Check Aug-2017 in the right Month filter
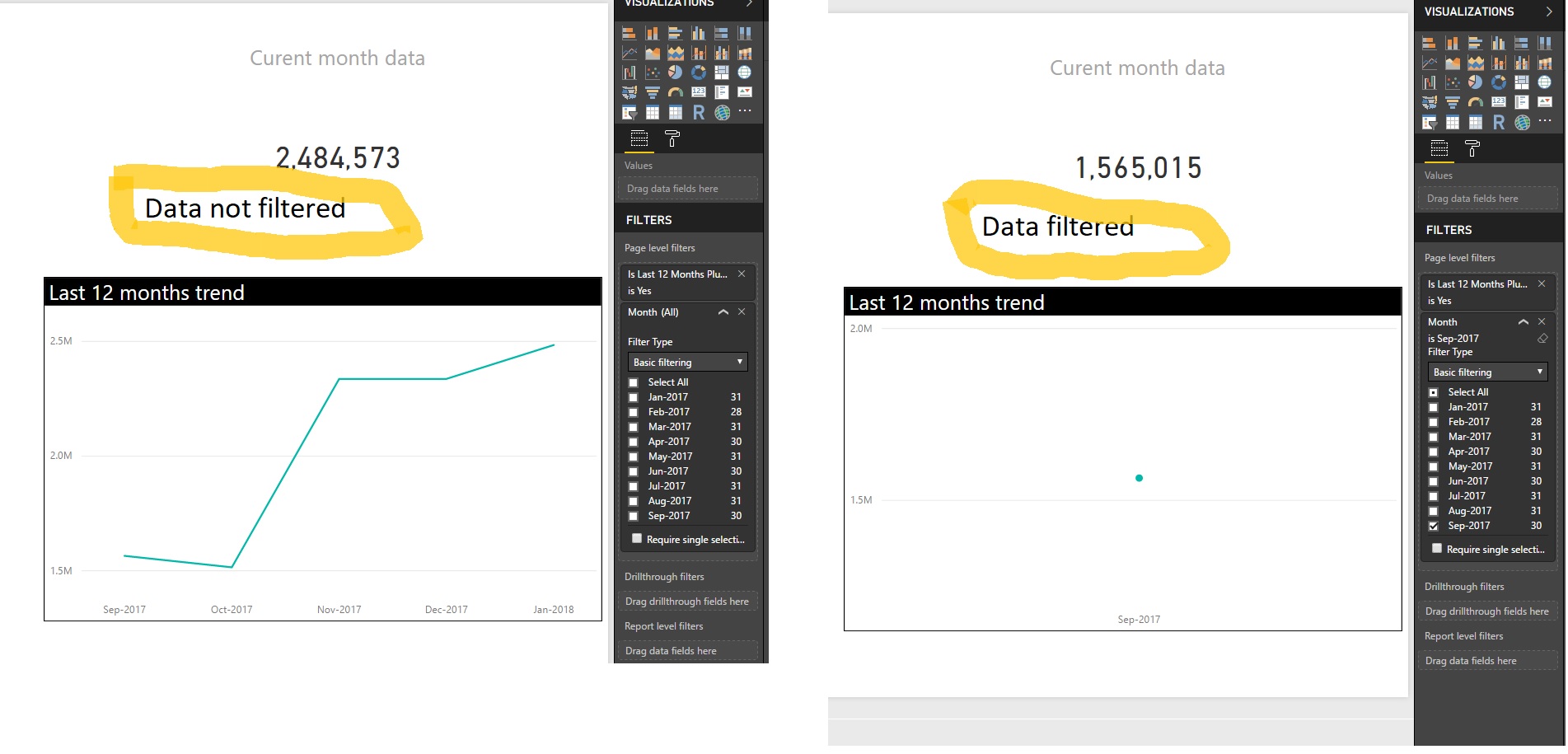This screenshot has height=754, width=1568. coord(1434,511)
